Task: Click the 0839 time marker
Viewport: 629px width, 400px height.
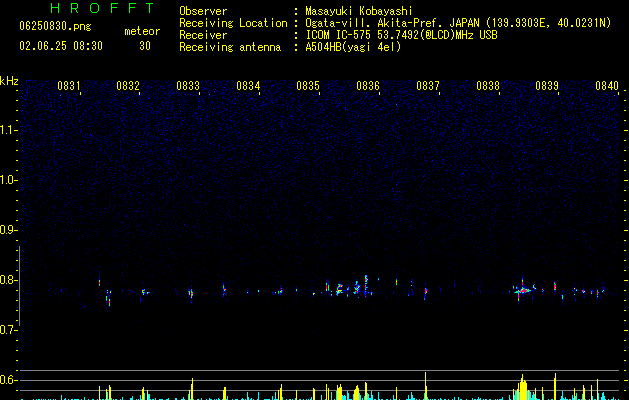Action: [547, 86]
